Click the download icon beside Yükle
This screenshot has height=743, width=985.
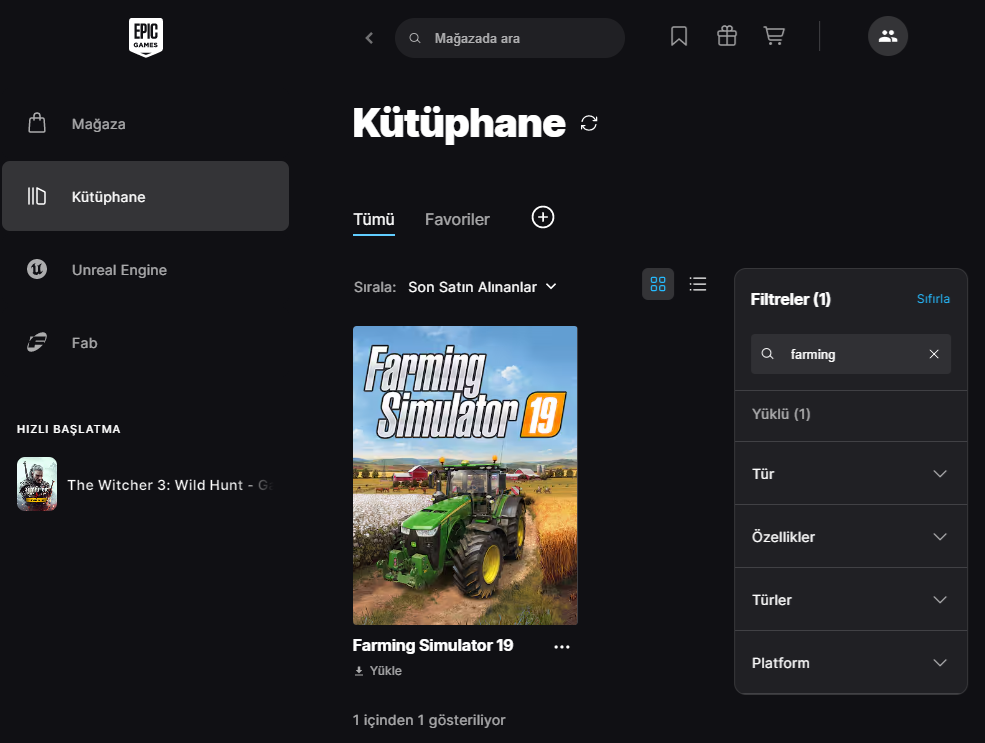pos(359,671)
